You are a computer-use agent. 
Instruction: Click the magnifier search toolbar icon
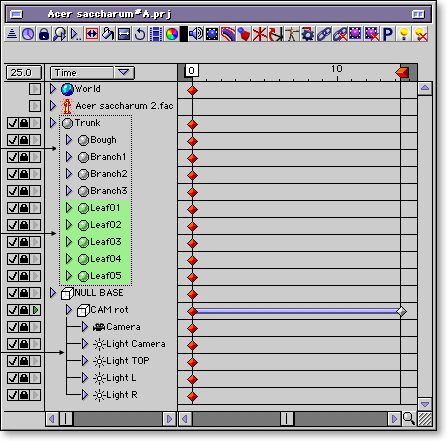[x=60, y=34]
